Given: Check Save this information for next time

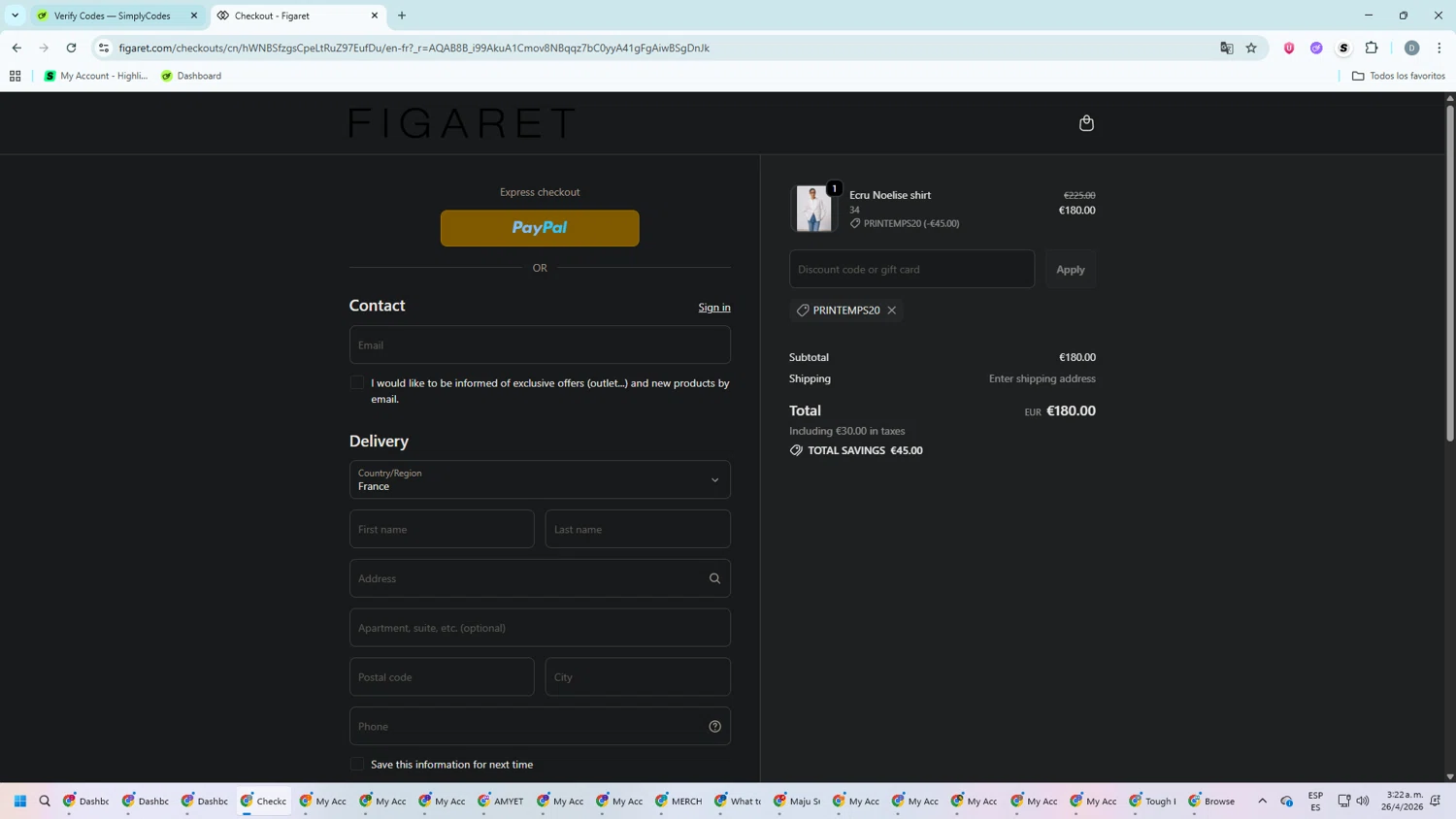Looking at the screenshot, I should pos(357,765).
